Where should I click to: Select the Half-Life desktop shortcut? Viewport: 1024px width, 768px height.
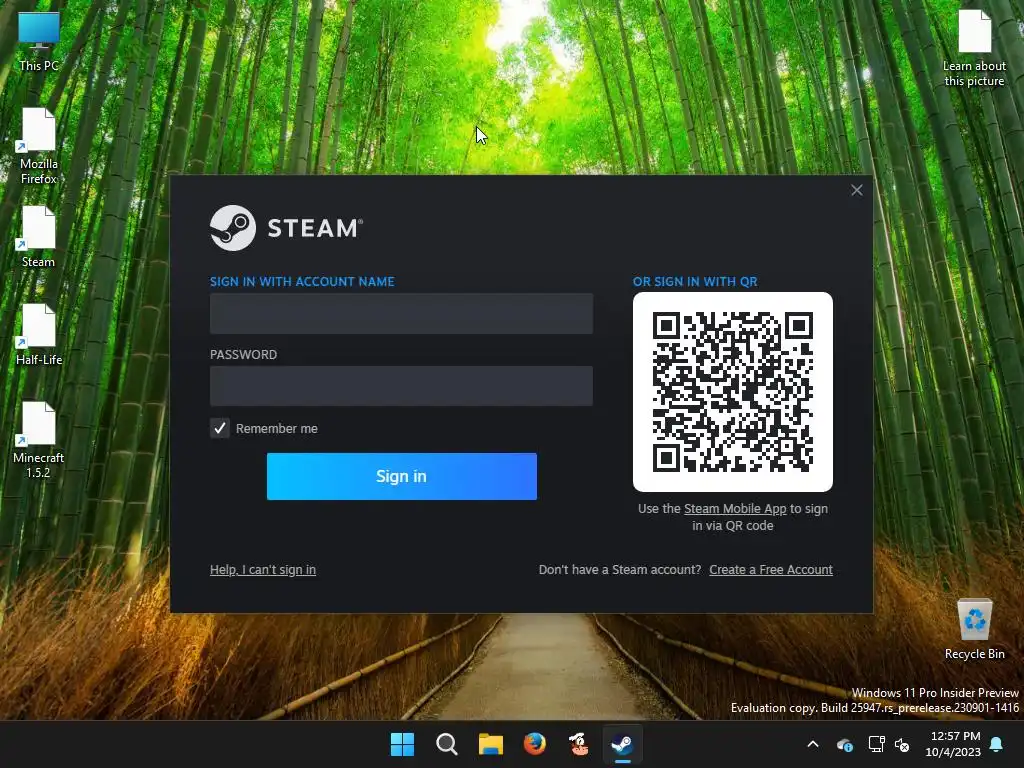pyautogui.click(x=39, y=334)
